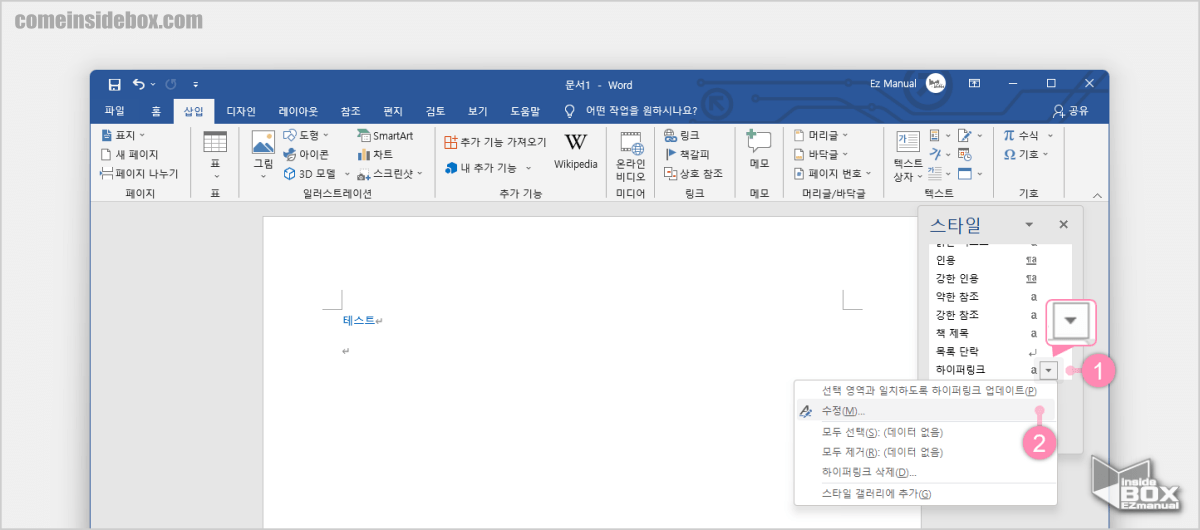1200x530 pixels.
Task: Click the 그림 picture icon
Action: [263, 155]
